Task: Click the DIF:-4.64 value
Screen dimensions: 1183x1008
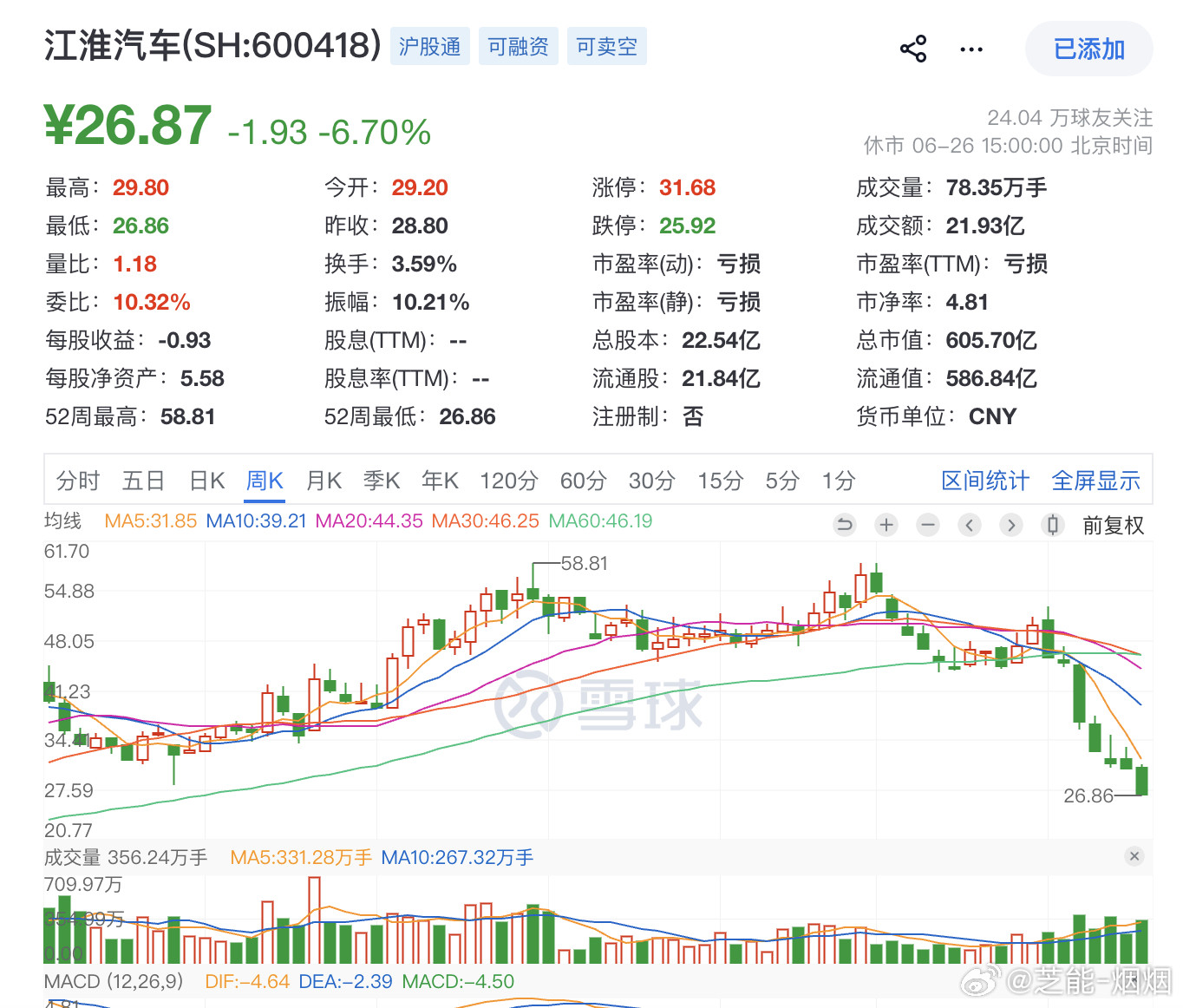Action: point(247,982)
